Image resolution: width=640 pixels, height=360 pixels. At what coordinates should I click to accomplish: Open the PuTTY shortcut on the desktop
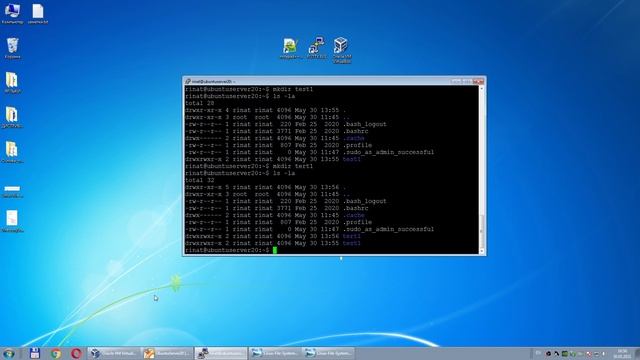[x=316, y=47]
